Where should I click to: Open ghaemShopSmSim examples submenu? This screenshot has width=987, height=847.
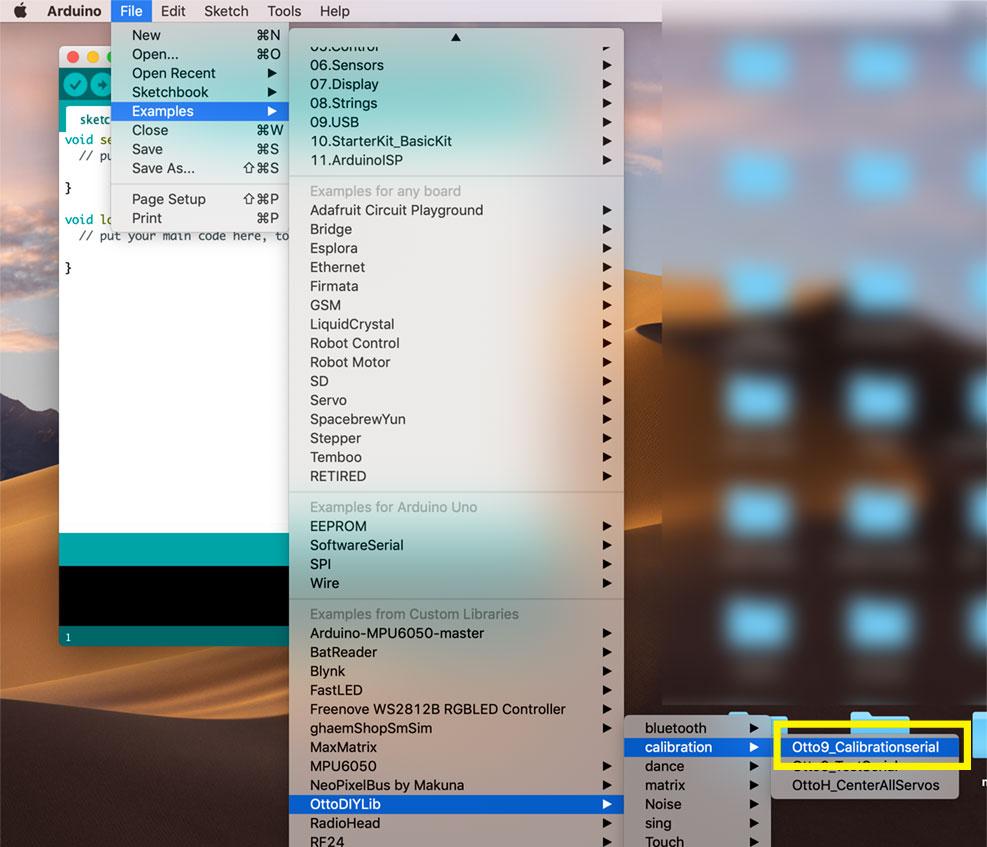click(456, 728)
